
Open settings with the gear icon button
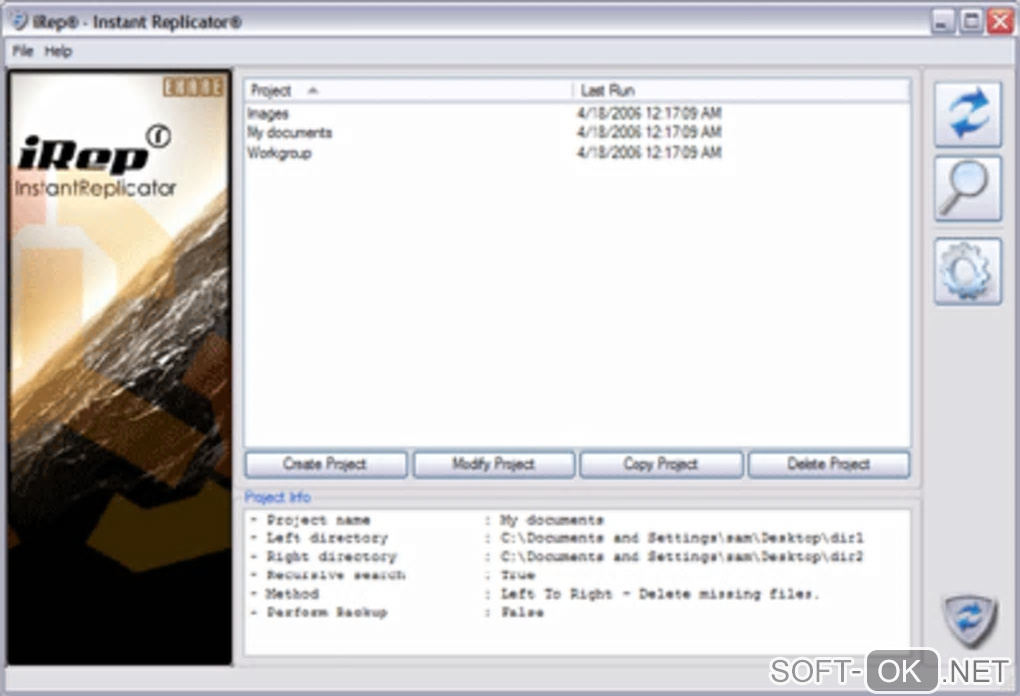[x=968, y=271]
